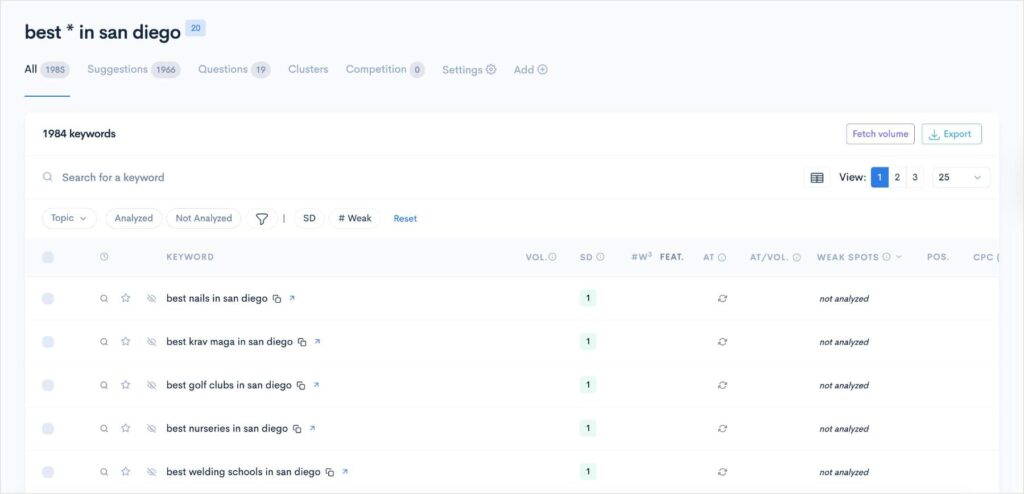This screenshot has height=494, width=1024.
Task: Open best nurseries external link arrow
Action: click(x=312, y=428)
